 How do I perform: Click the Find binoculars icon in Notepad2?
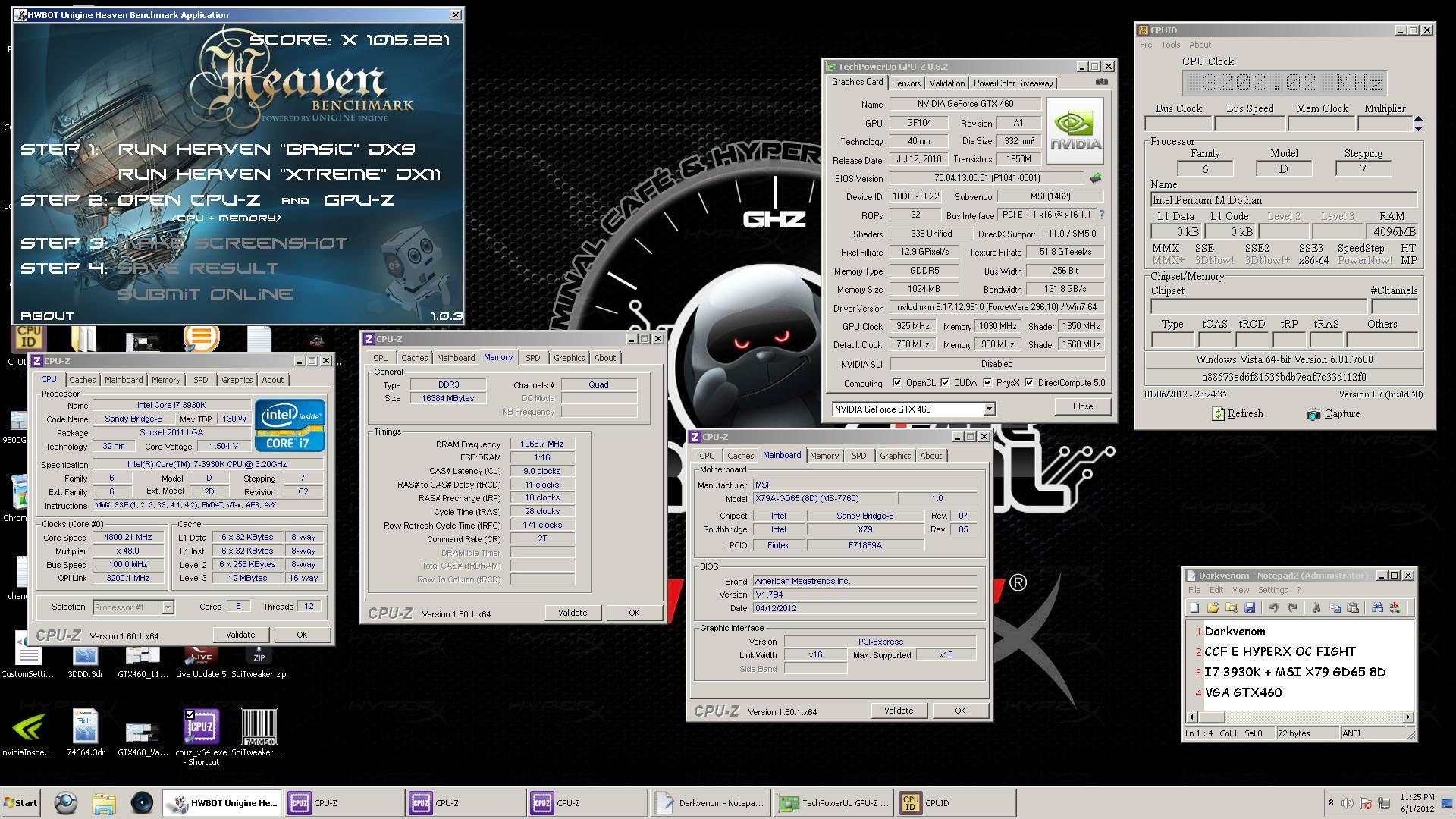coord(1377,607)
